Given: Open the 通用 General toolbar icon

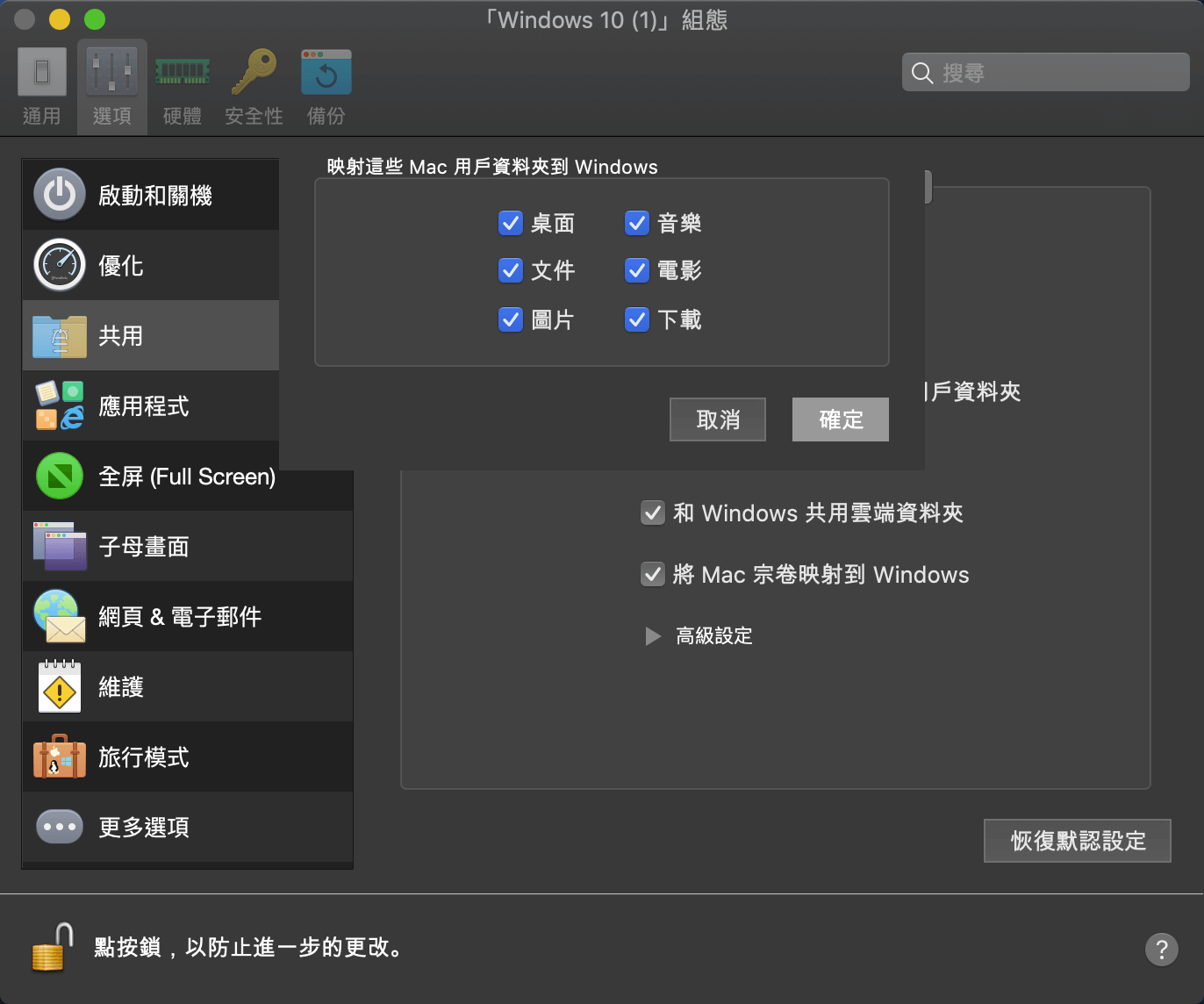Looking at the screenshot, I should (42, 71).
